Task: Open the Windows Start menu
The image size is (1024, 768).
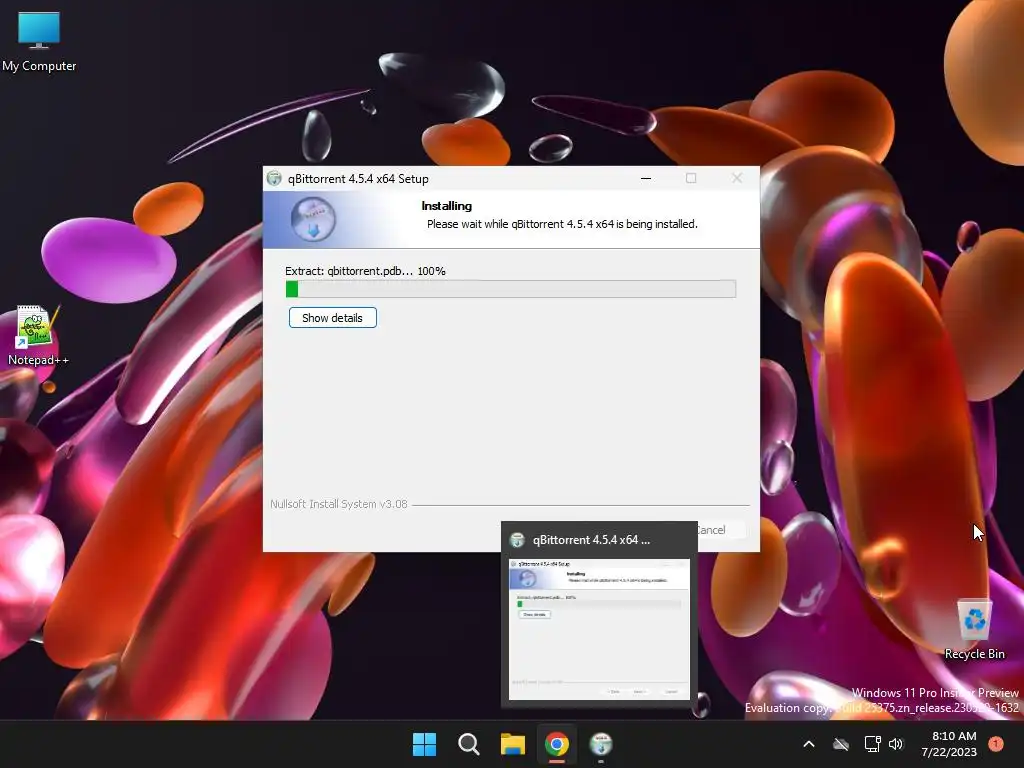Action: [x=424, y=744]
